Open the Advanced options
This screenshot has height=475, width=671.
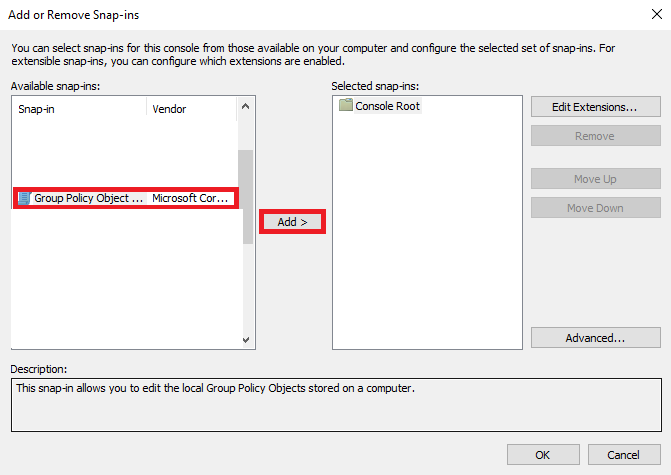[x=596, y=338]
